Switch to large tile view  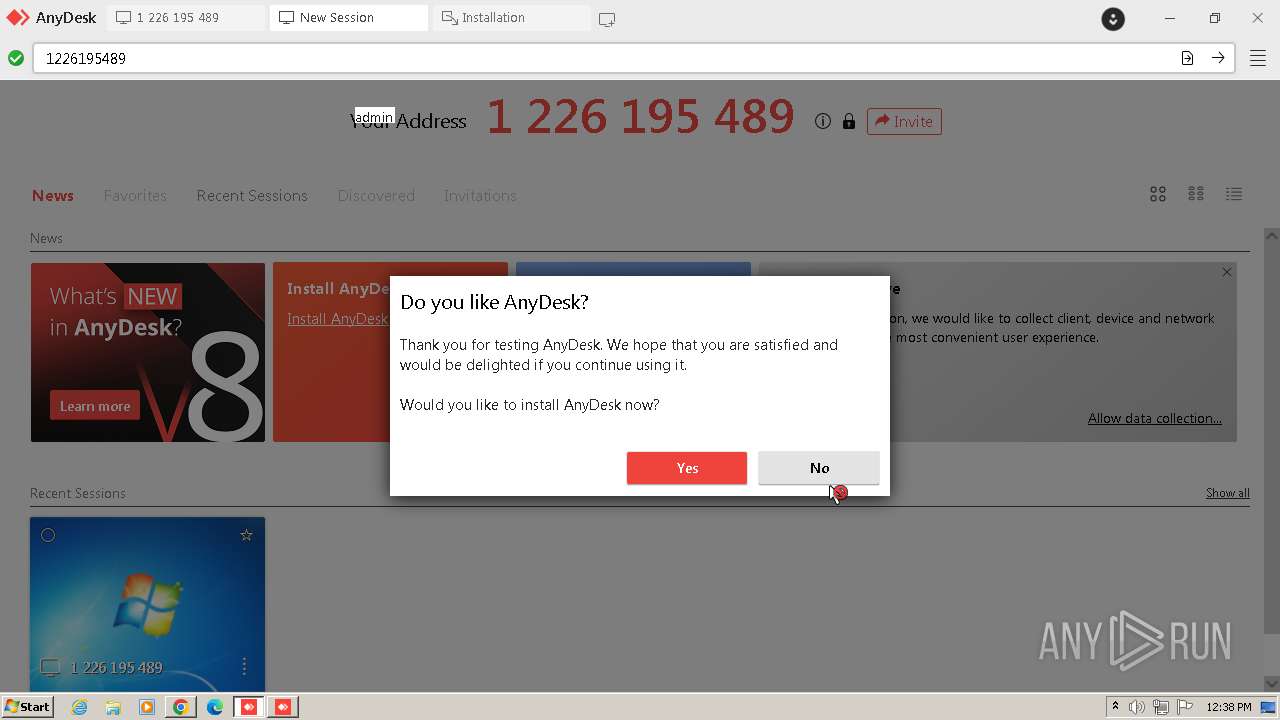[1158, 194]
